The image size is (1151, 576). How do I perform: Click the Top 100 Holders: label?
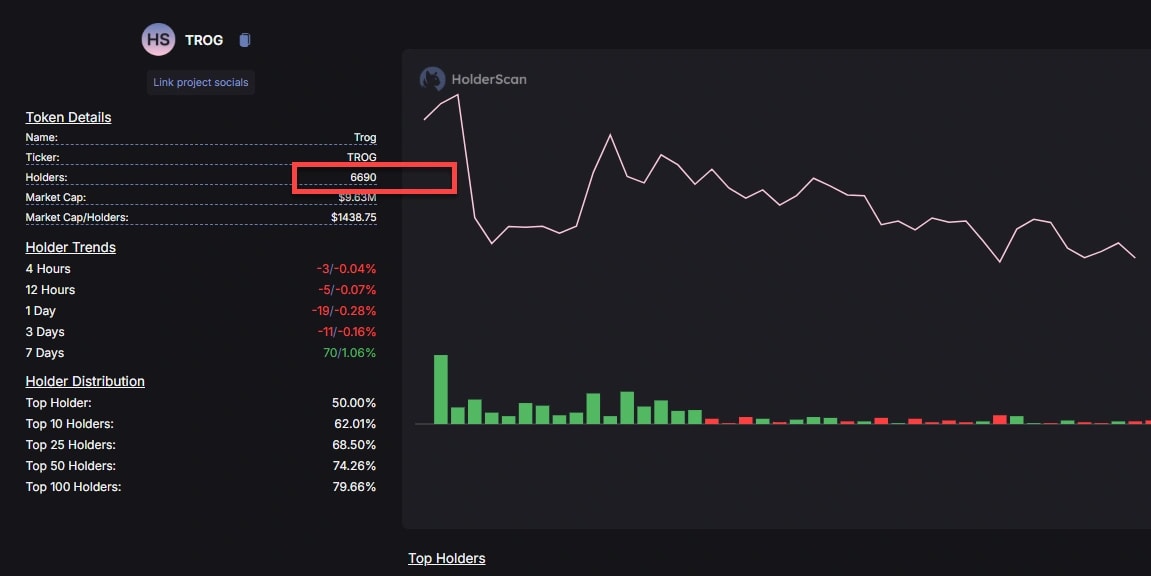pyautogui.click(x=73, y=486)
